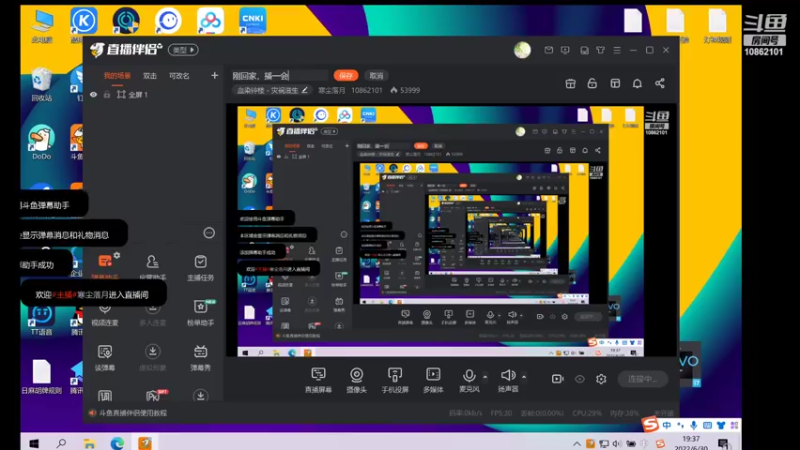Open the 斗鱼直播伴侣使用教程 tutorial link
Image resolution: width=800 pixels, height=450 pixels.
click(133, 413)
